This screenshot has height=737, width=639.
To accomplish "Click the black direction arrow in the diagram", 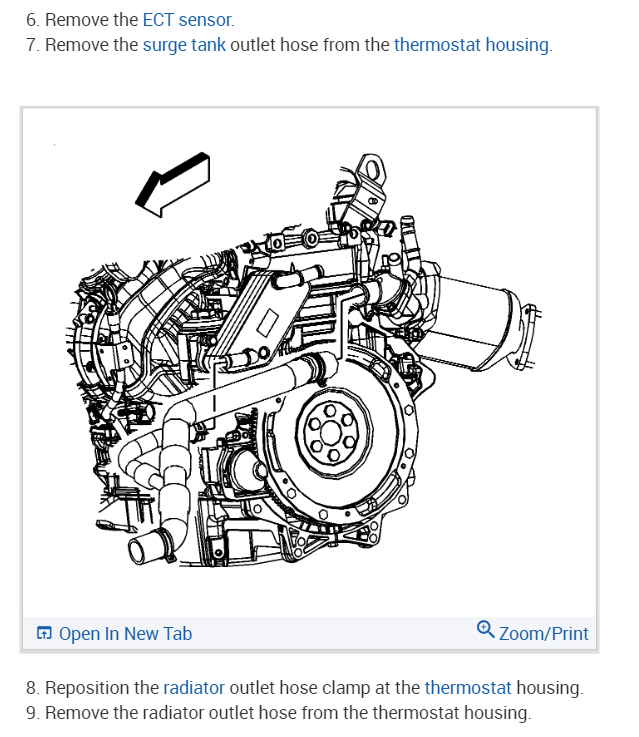I will coord(172,184).
